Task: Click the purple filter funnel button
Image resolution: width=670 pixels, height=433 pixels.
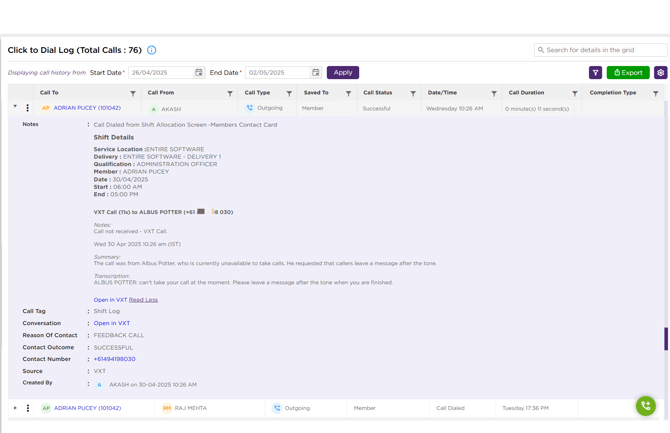Action: tap(595, 72)
